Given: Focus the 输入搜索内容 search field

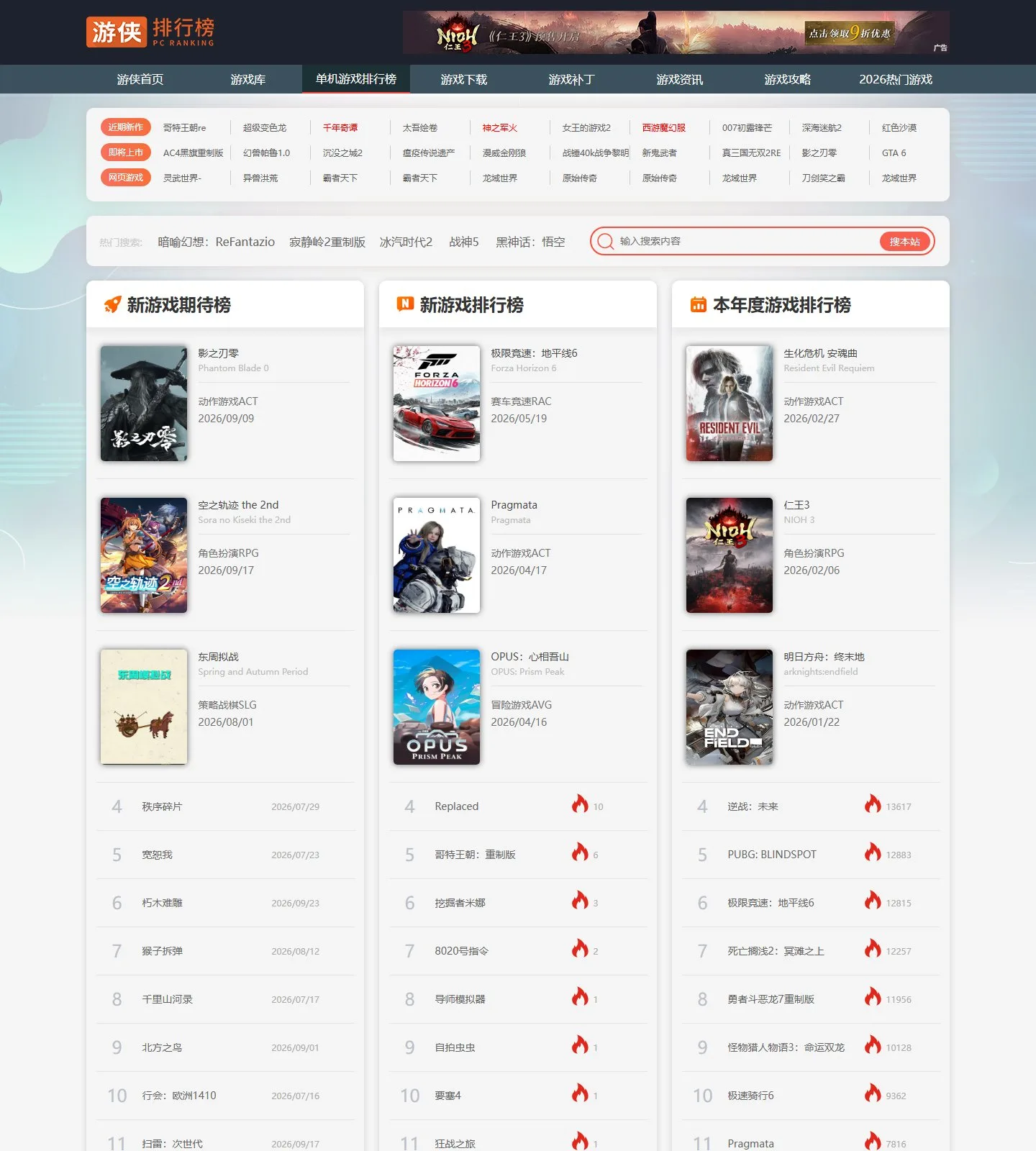Looking at the screenshot, I should pyautogui.click(x=748, y=242).
